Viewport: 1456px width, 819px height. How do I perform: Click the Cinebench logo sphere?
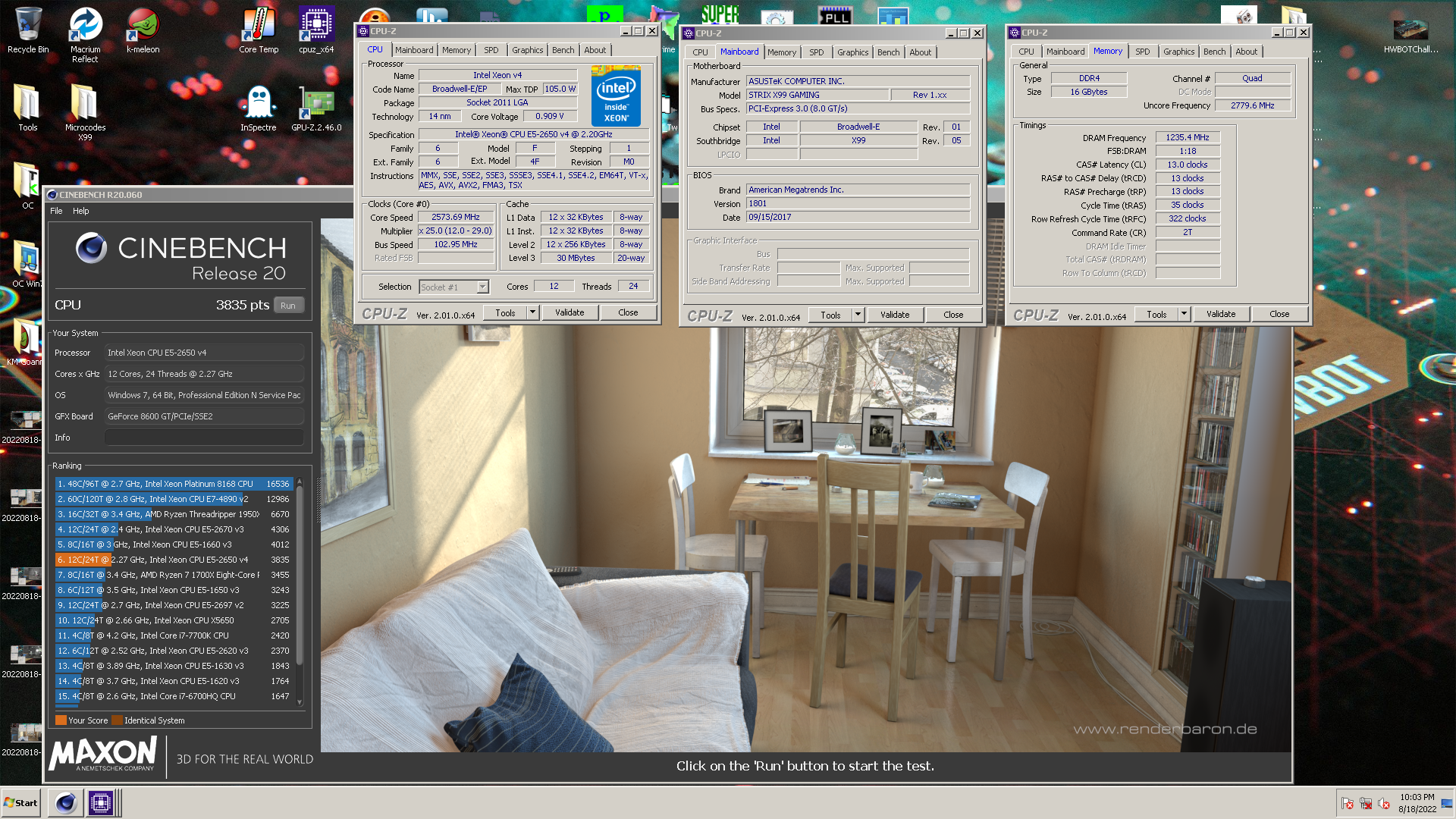(x=91, y=248)
